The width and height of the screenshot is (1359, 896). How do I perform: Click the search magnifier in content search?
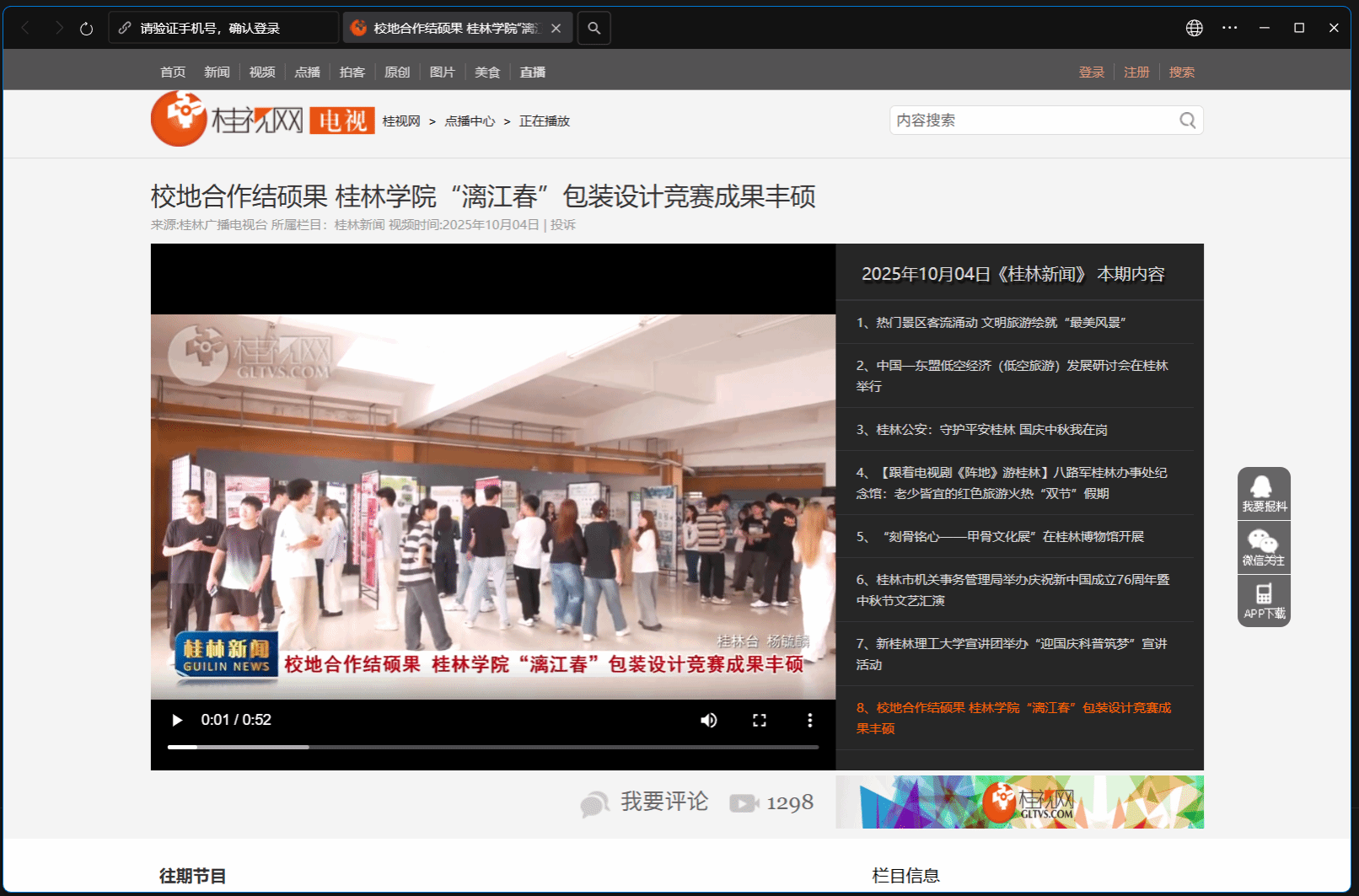pyautogui.click(x=1187, y=121)
